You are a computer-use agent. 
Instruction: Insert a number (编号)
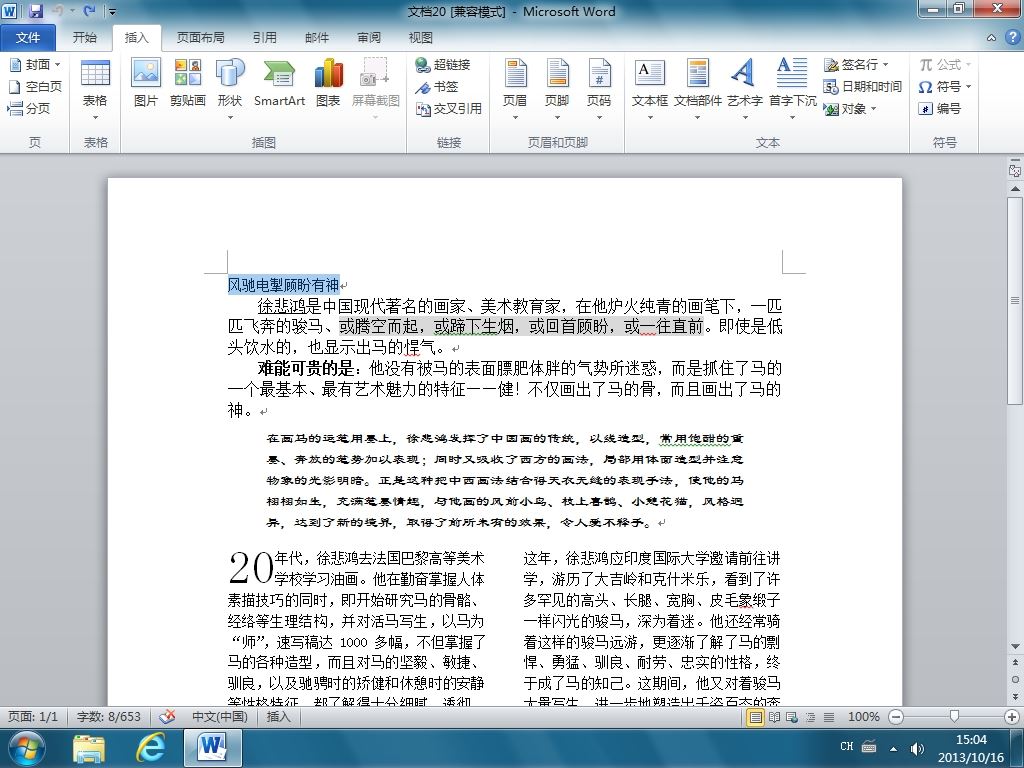pyautogui.click(x=939, y=108)
